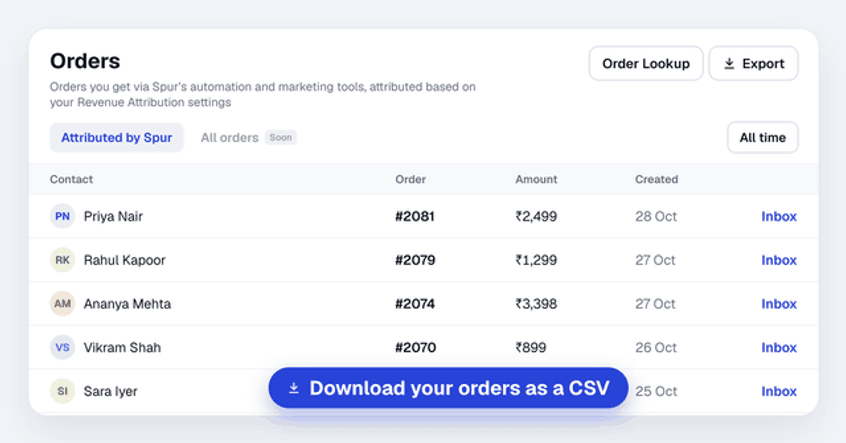The width and height of the screenshot is (846, 443).
Task: Open order #2079
Action: tap(415, 260)
